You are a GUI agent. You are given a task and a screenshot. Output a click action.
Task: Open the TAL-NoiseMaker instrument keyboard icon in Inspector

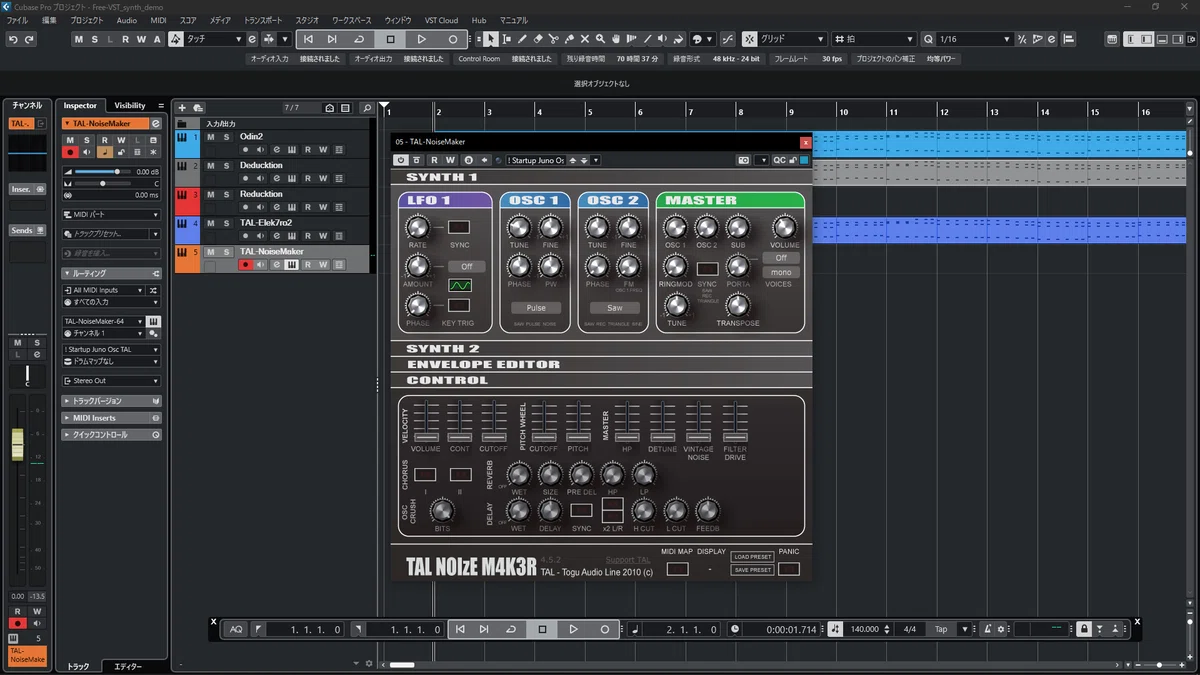pos(153,321)
